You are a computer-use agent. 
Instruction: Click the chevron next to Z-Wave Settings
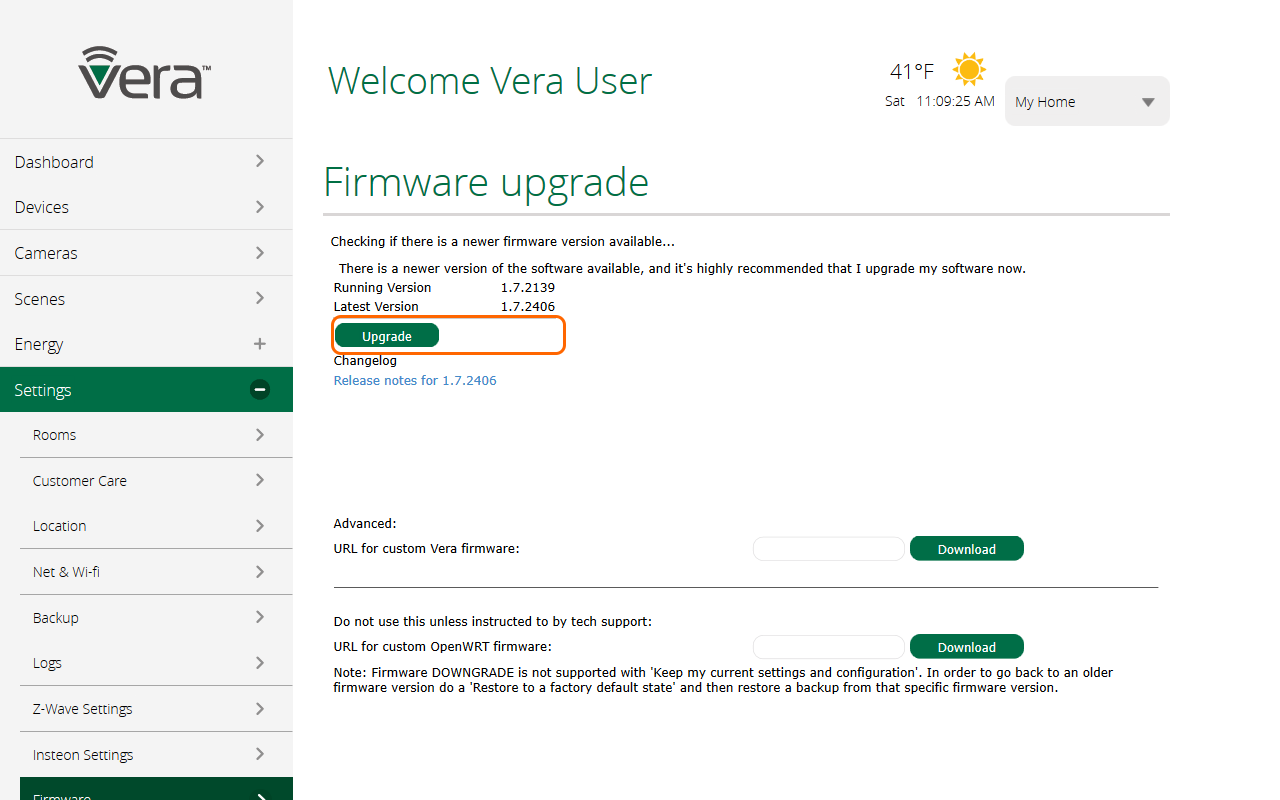click(x=260, y=709)
